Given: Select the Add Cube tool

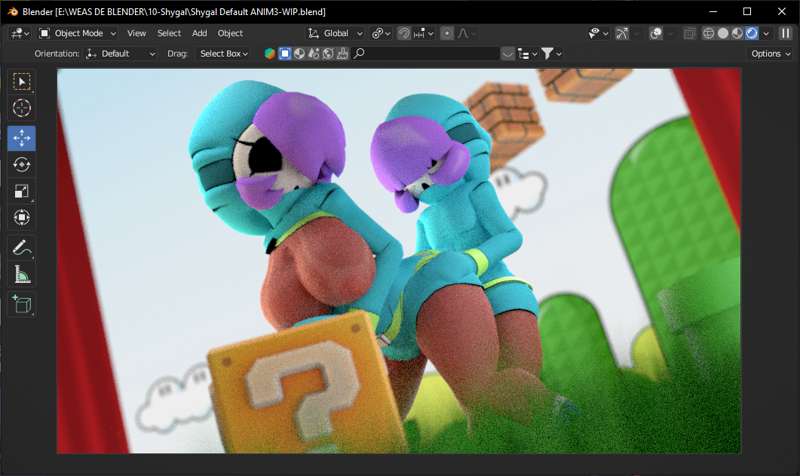Looking at the screenshot, I should 21,304.
